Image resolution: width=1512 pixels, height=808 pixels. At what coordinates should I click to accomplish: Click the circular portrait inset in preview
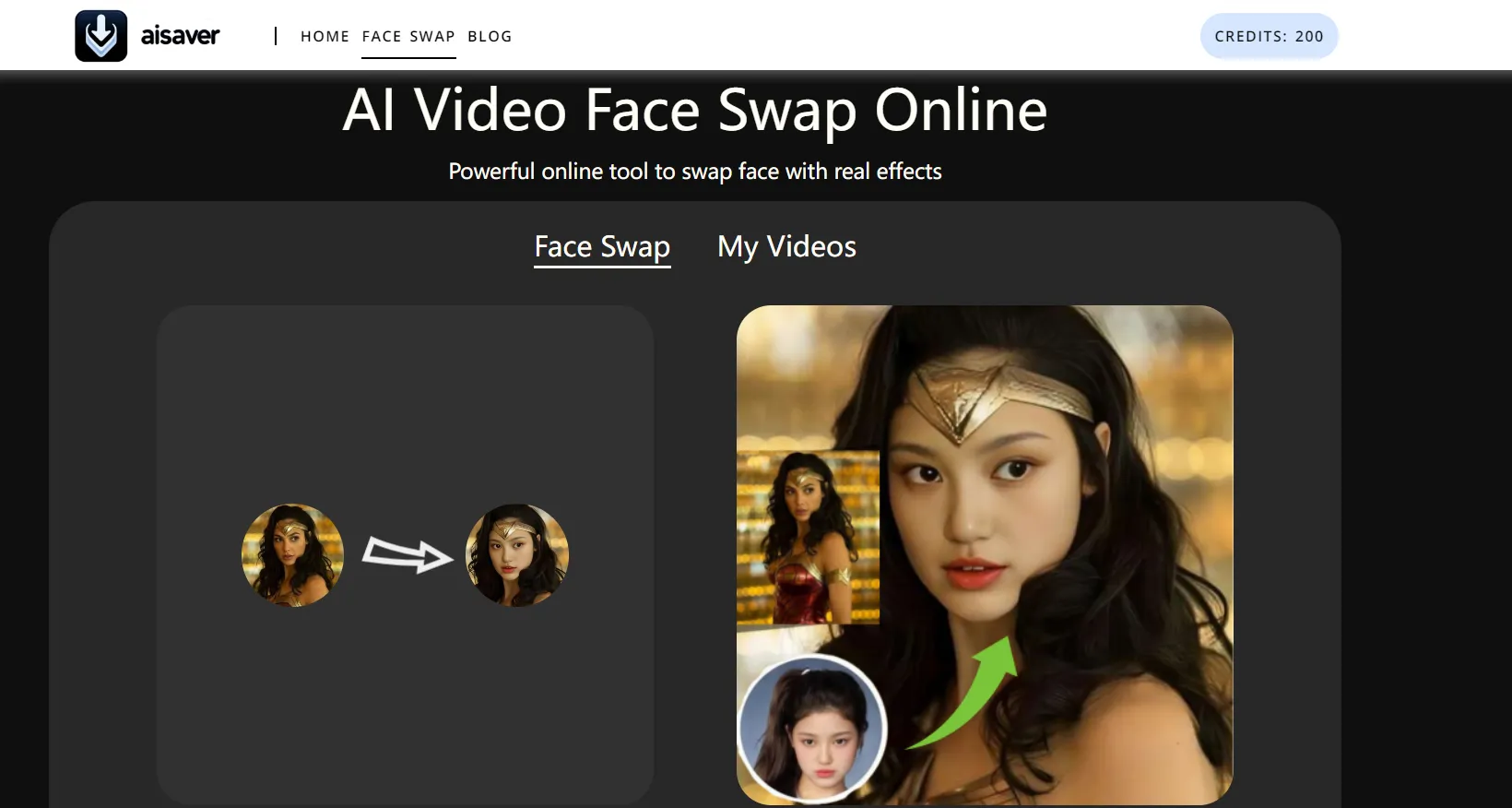coord(813,730)
